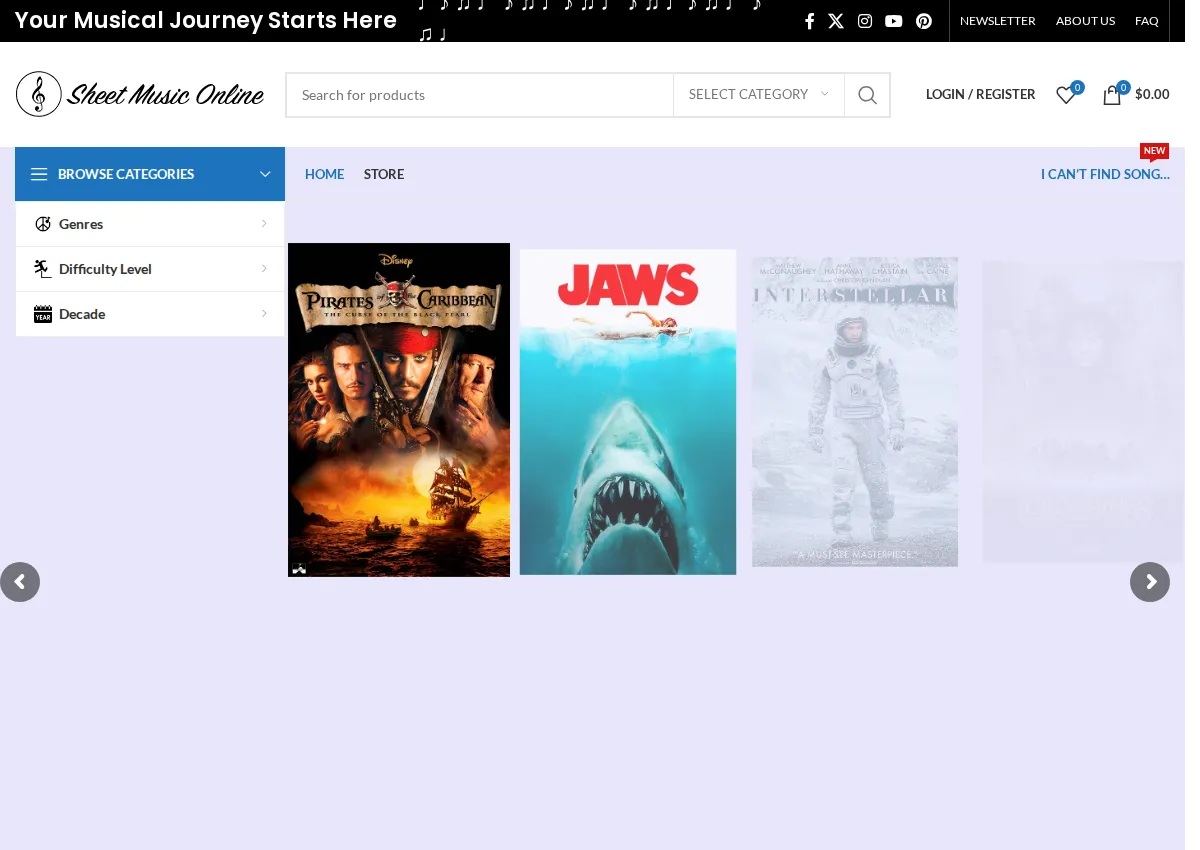Open the About Us menu item
The width and height of the screenshot is (1200, 850).
pyautogui.click(x=1085, y=21)
